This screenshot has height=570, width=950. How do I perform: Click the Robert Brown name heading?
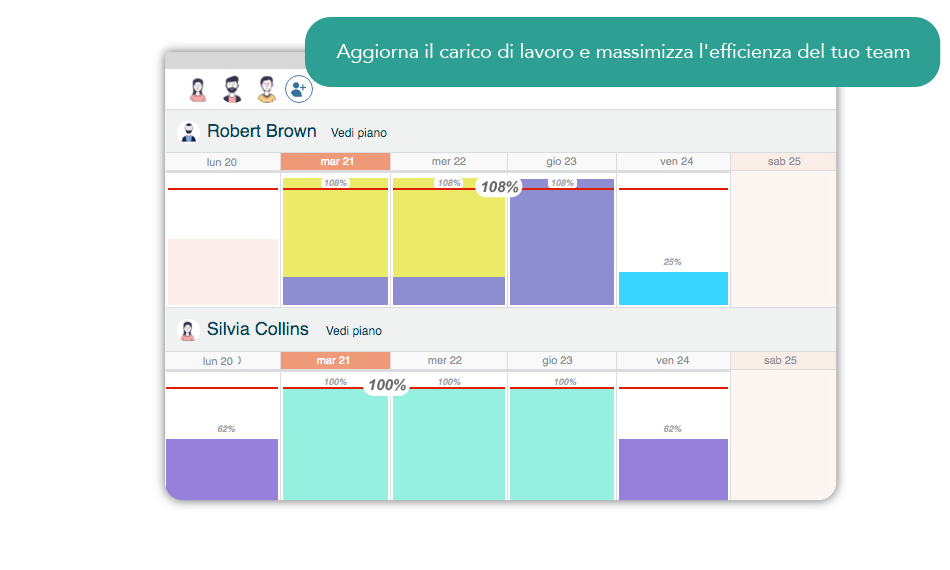(261, 132)
